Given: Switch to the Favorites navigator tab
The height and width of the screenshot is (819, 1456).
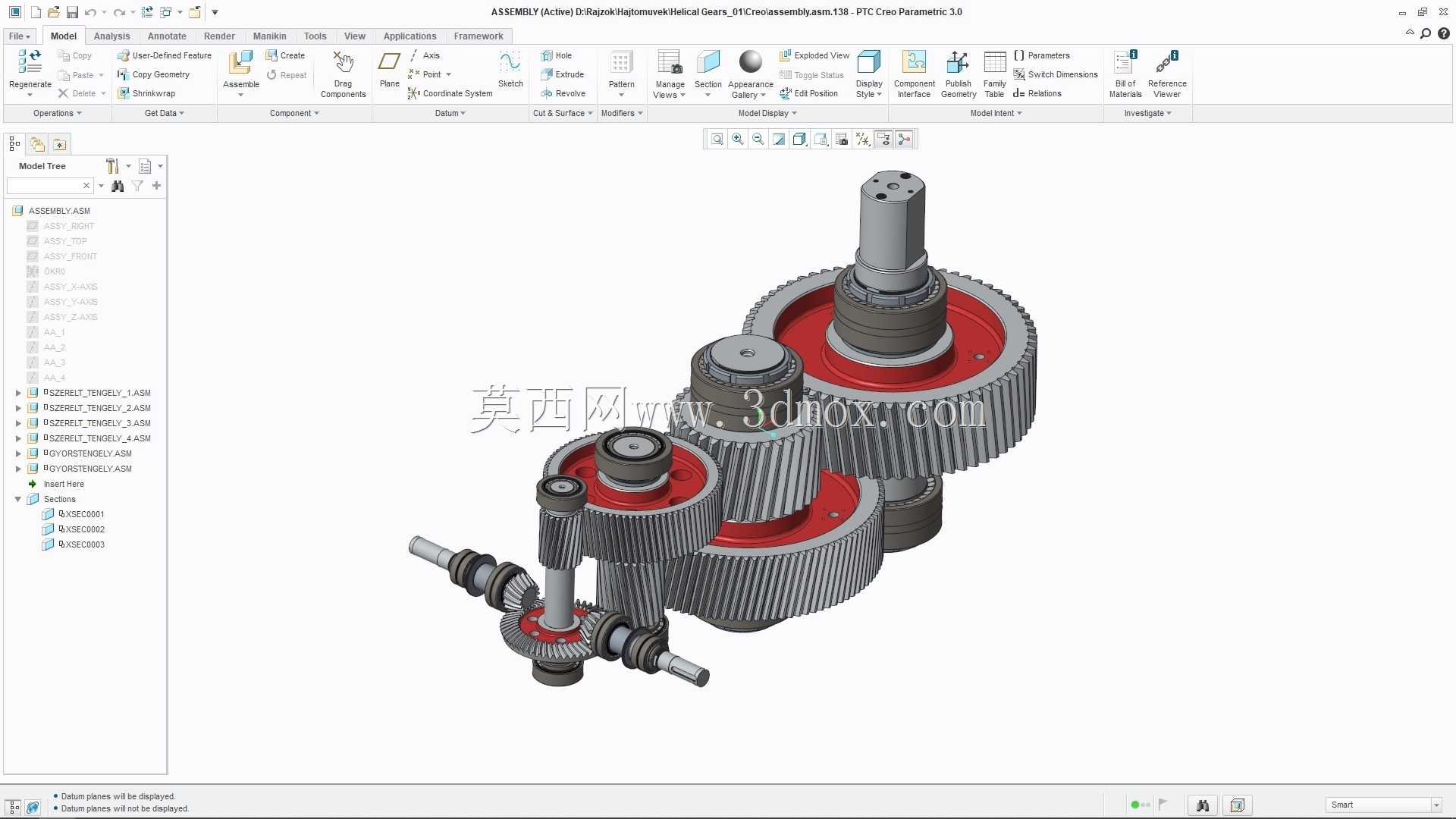Looking at the screenshot, I should tap(60, 144).
